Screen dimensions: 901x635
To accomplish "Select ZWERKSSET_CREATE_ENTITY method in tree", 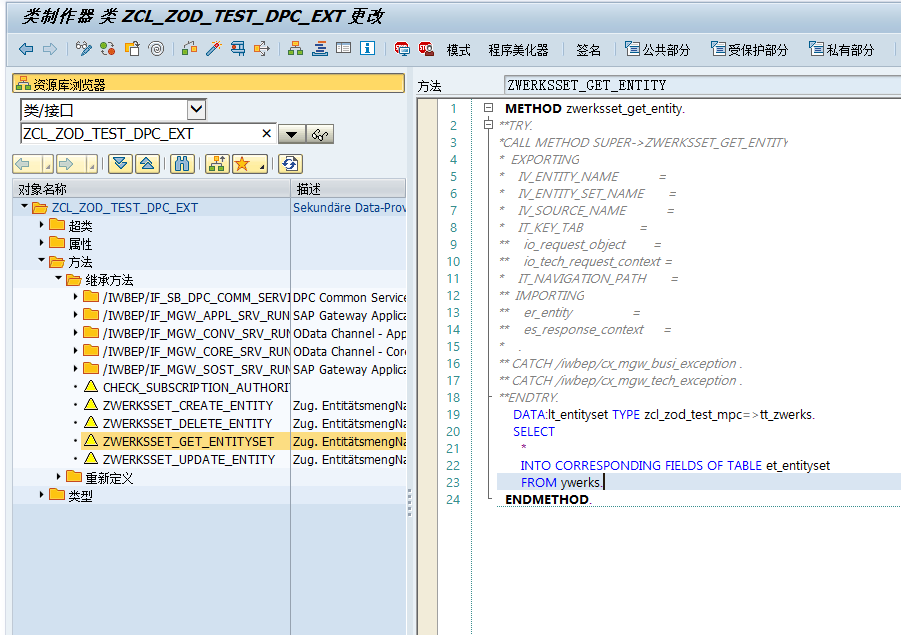I will (x=187, y=406).
